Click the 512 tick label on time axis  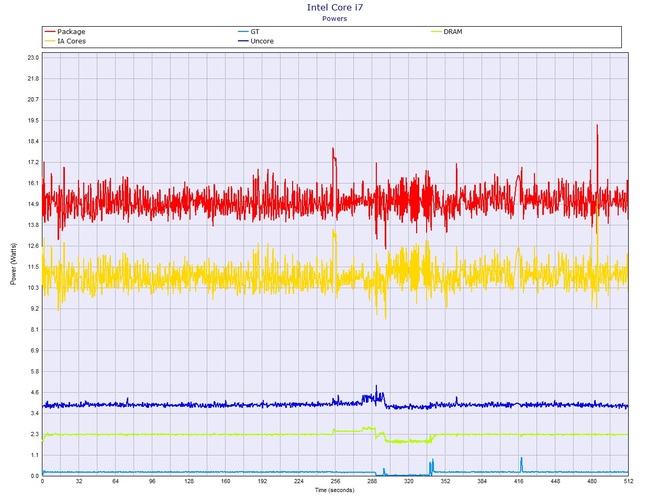pos(628,481)
